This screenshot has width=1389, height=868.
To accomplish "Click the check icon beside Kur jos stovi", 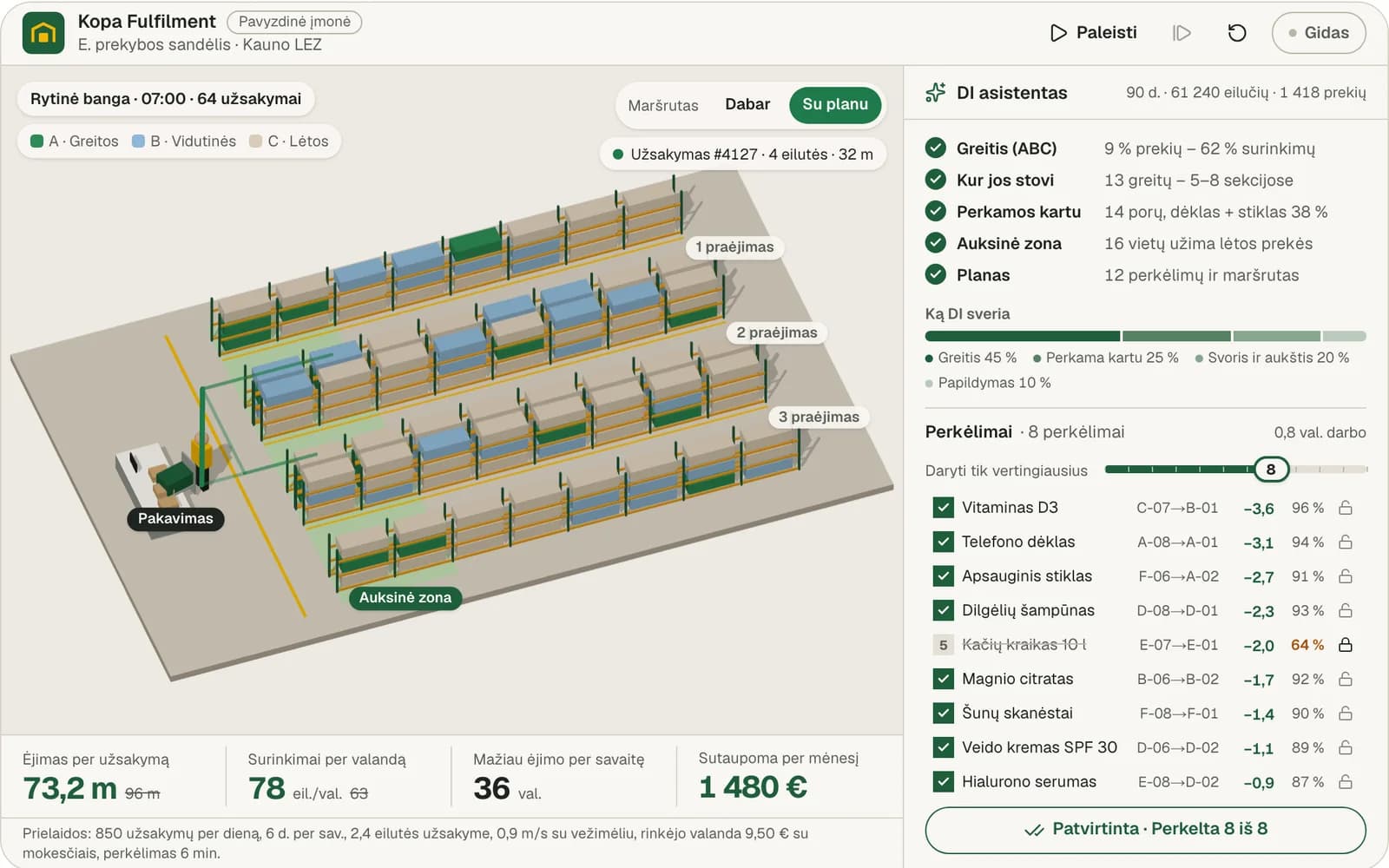I will click(x=935, y=180).
